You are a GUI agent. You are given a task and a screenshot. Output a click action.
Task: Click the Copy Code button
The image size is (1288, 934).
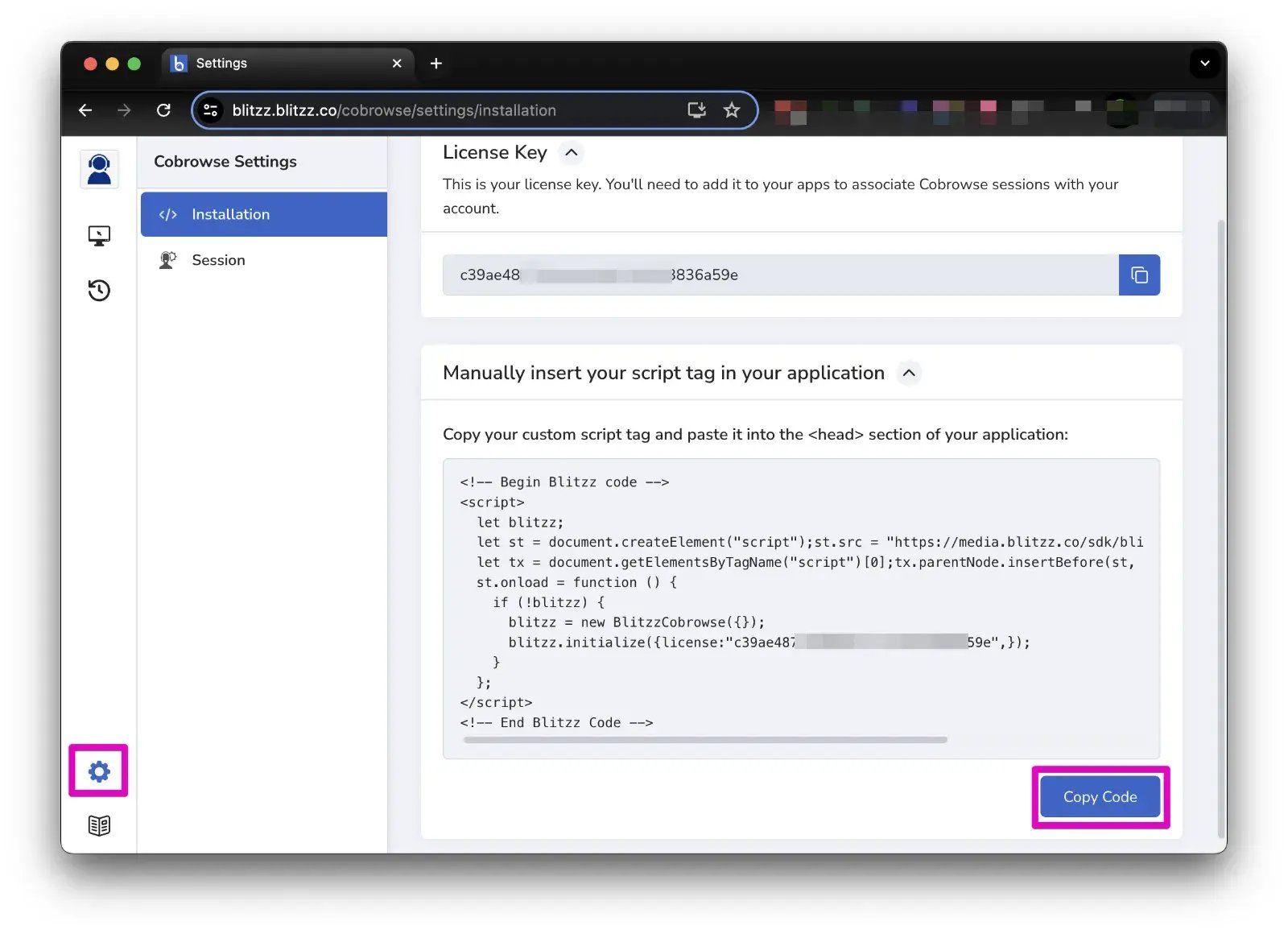[x=1100, y=796]
